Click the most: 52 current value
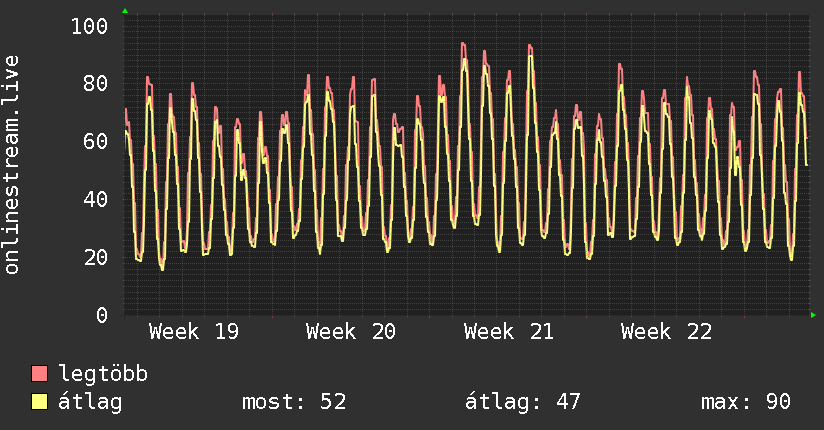 (x=294, y=402)
